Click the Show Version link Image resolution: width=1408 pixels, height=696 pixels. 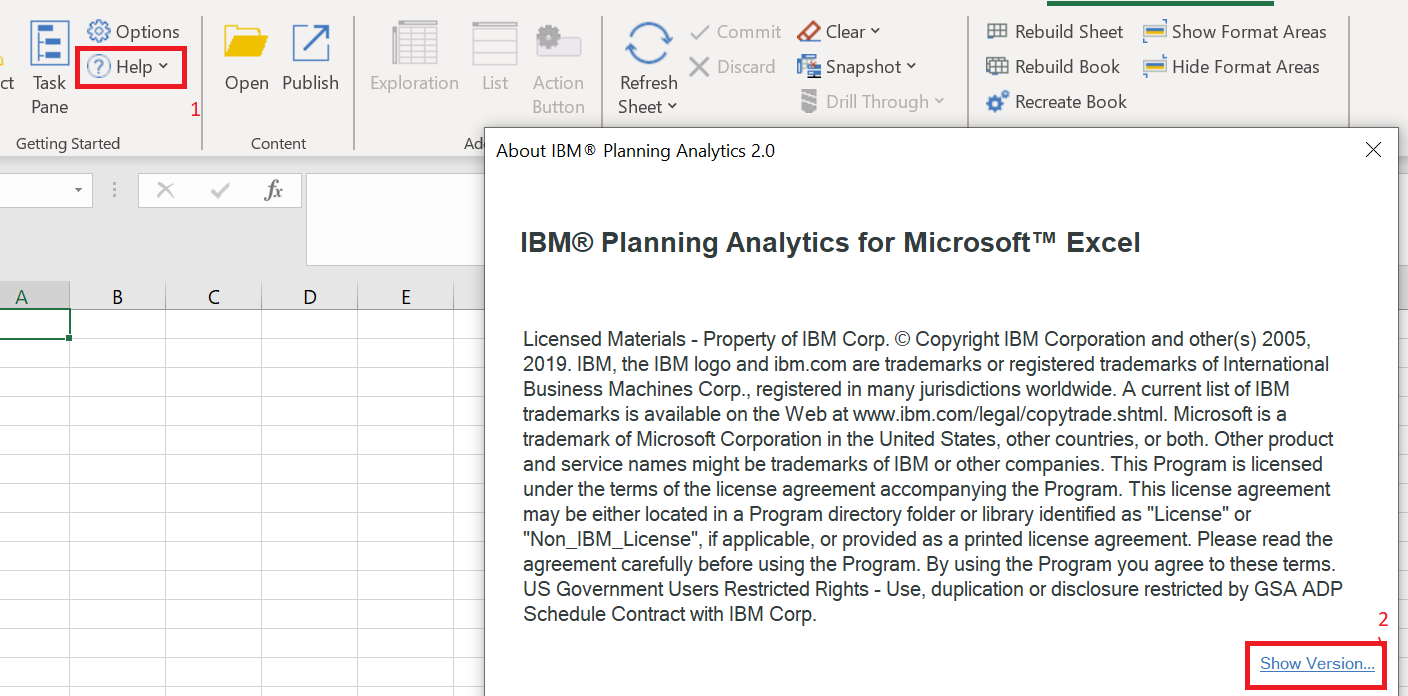pyautogui.click(x=1317, y=663)
